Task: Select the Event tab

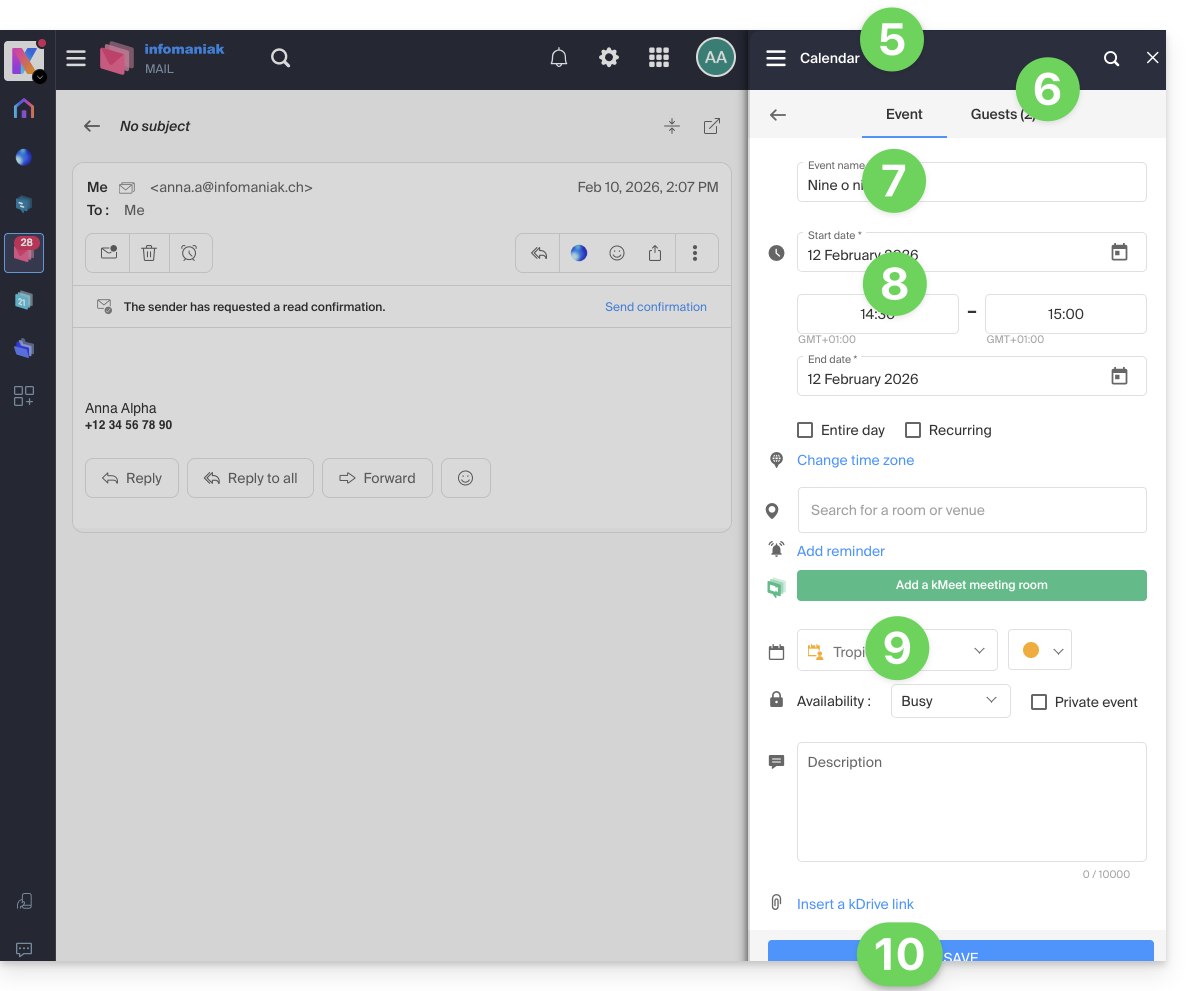Action: pos(904,114)
